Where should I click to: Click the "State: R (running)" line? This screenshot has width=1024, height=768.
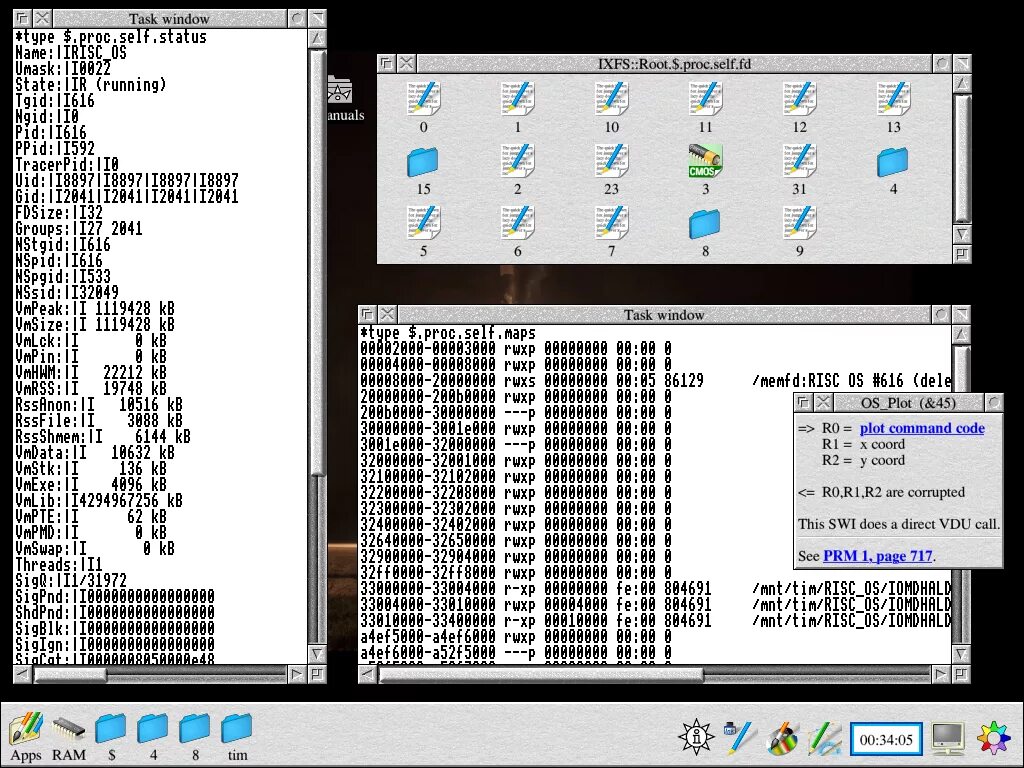point(90,85)
